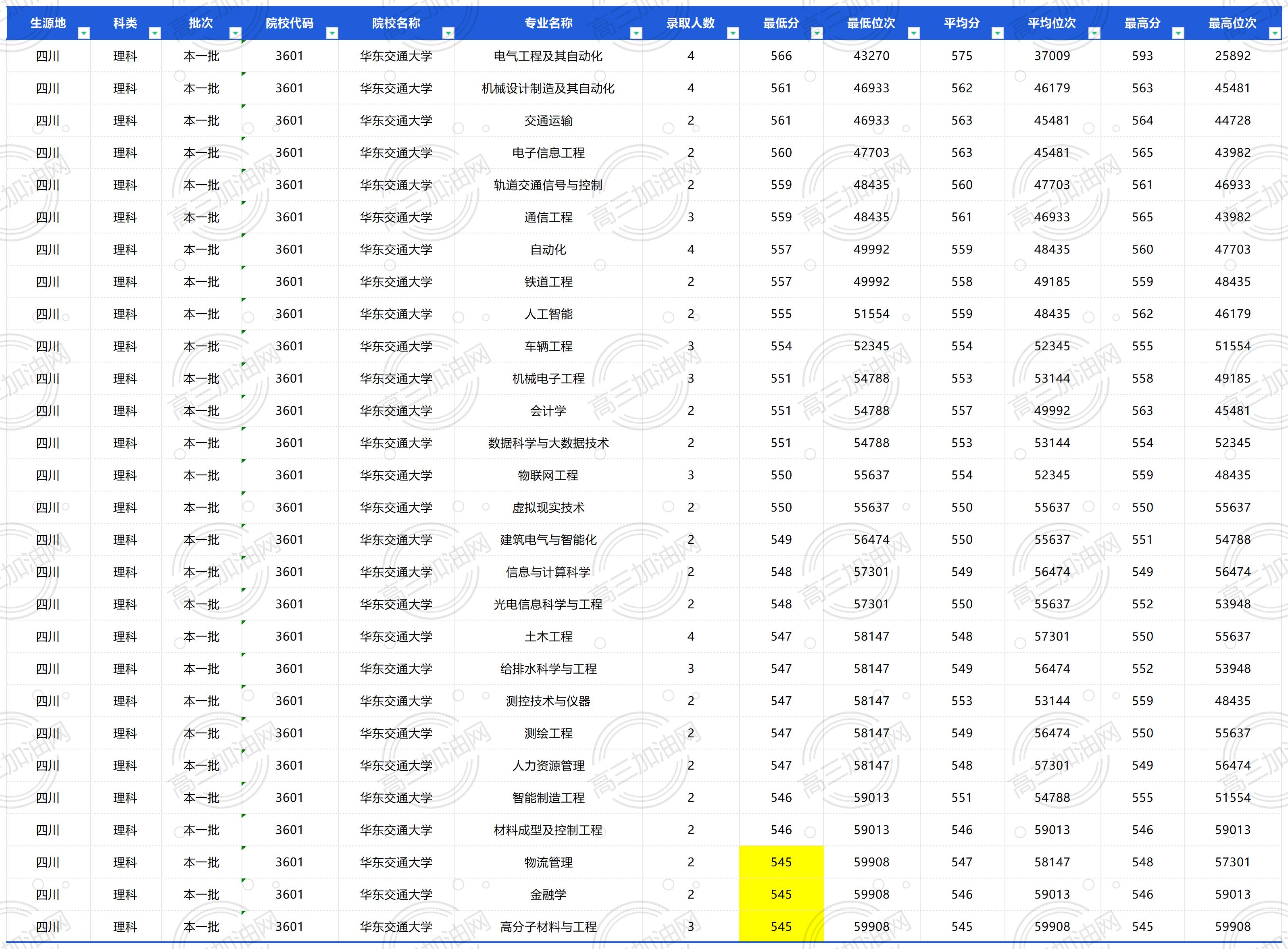Click the 给排水科学与工程 major cell
The height and width of the screenshot is (949, 1288).
[549, 669]
